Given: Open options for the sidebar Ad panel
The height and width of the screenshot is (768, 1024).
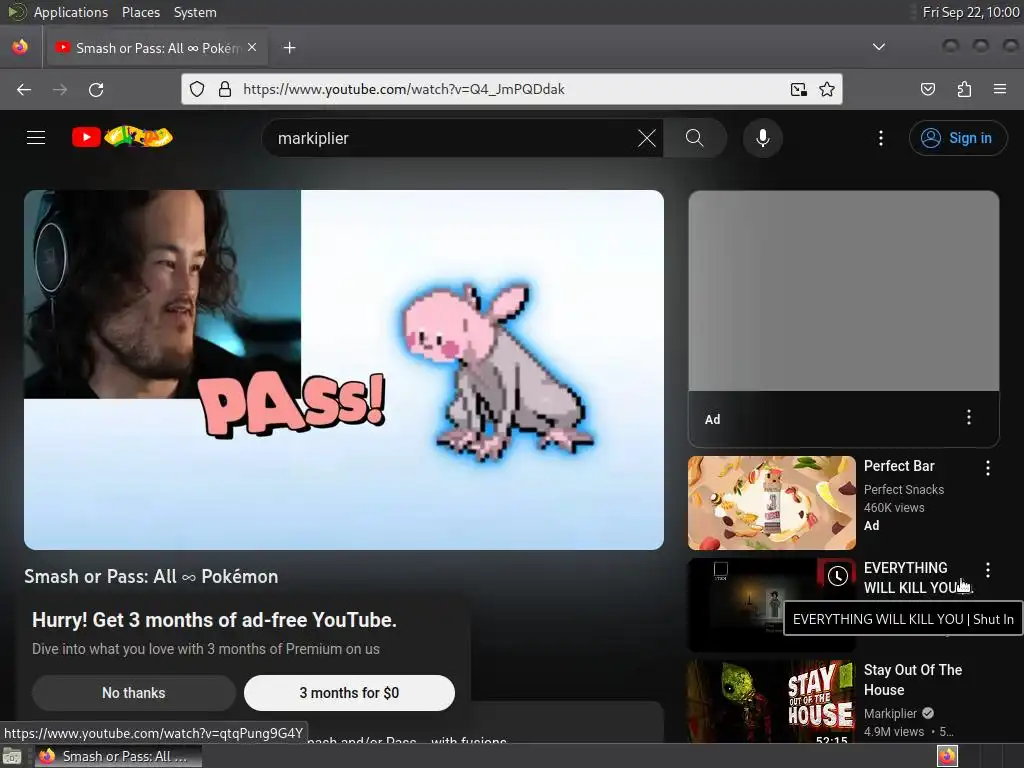Looking at the screenshot, I should 968,417.
